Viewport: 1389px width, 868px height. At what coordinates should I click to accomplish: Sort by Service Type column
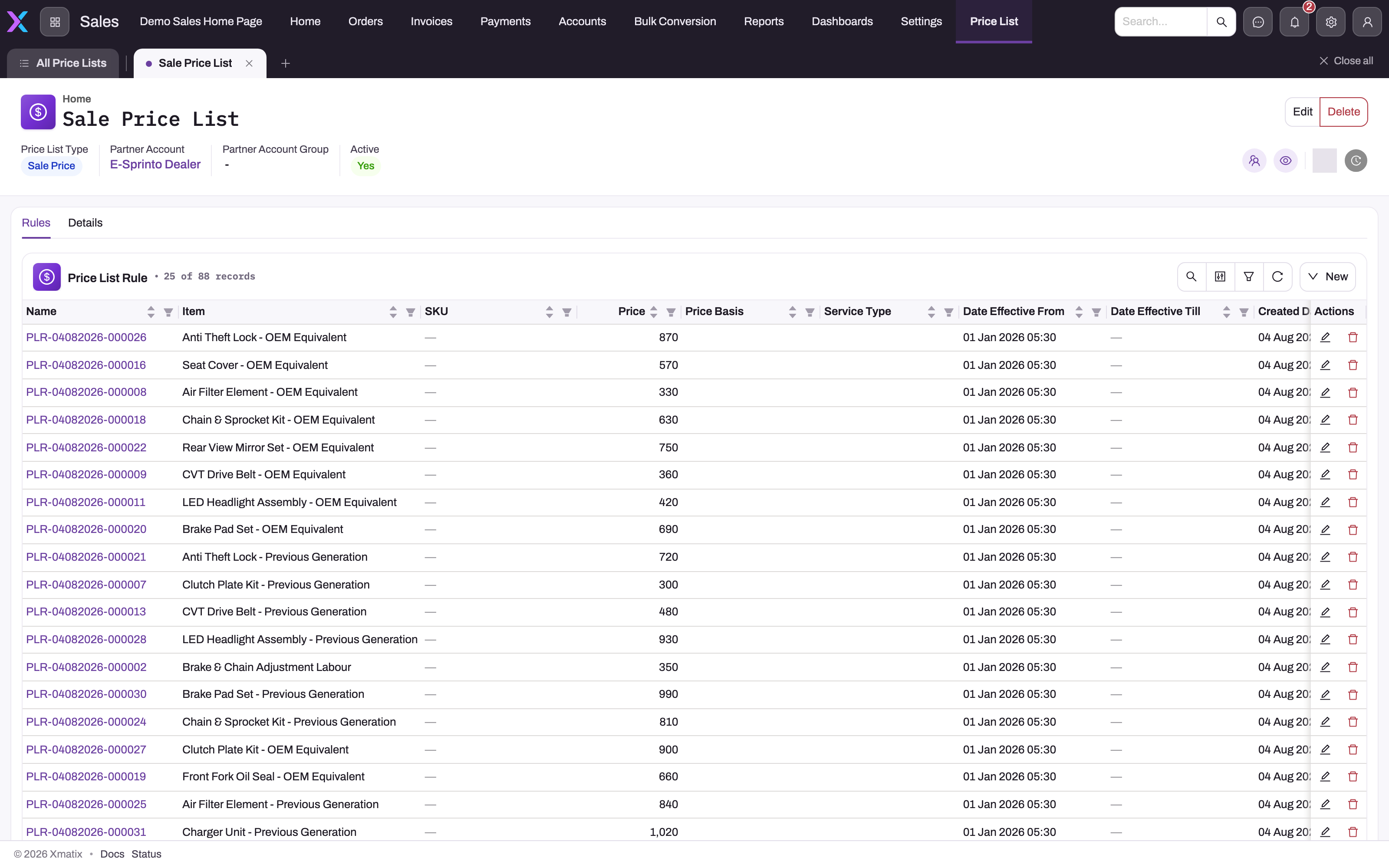(x=931, y=312)
